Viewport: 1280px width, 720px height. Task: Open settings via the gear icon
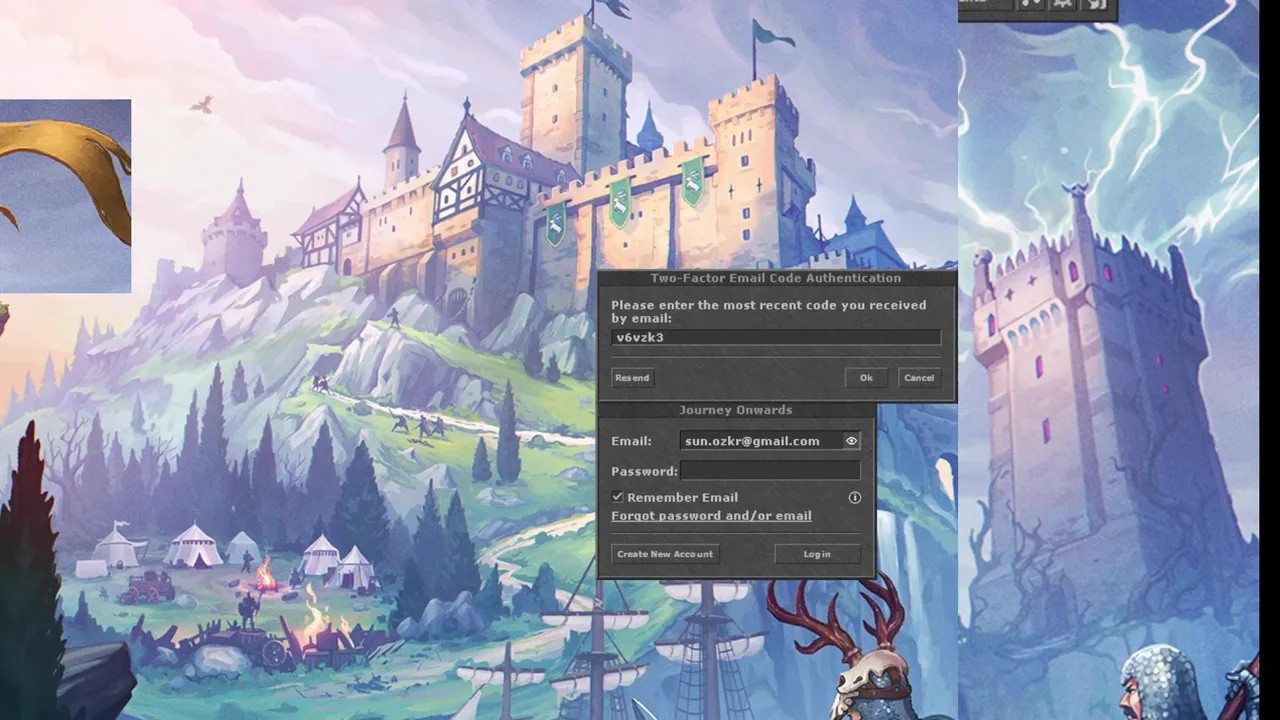point(1062,4)
